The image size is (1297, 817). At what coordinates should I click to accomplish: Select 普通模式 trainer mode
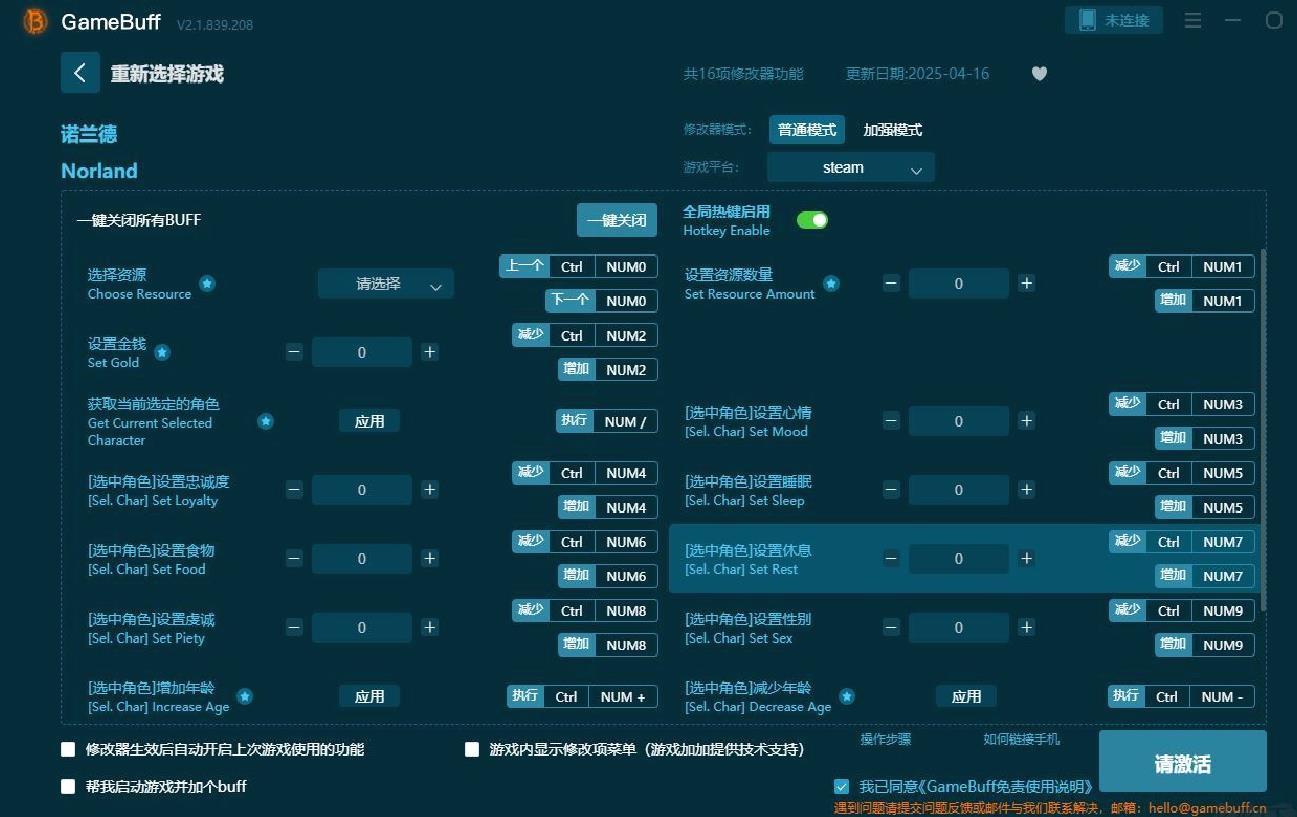pos(806,130)
